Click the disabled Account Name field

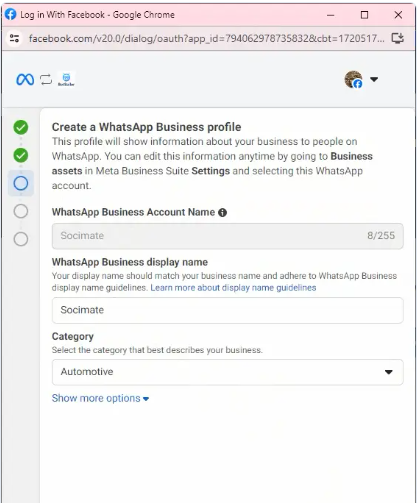(228, 236)
